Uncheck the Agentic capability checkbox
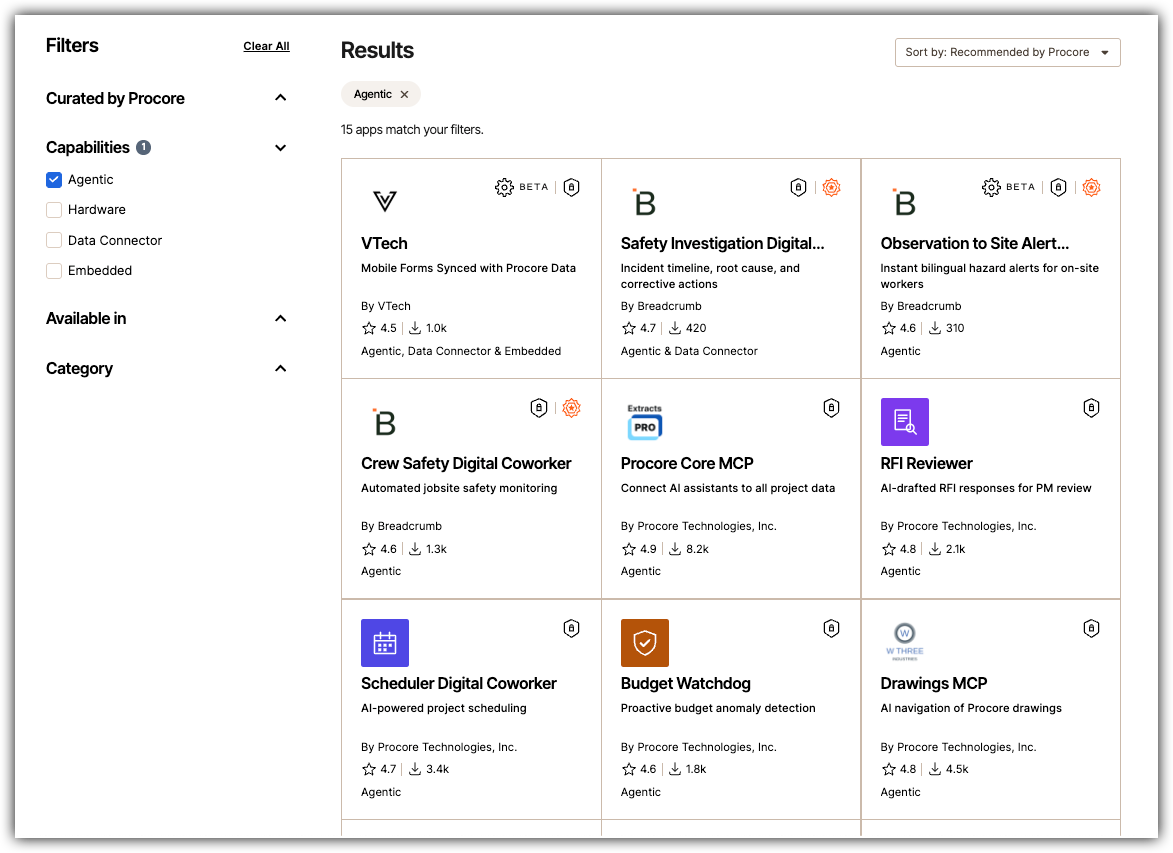1173x853 pixels. pos(54,180)
